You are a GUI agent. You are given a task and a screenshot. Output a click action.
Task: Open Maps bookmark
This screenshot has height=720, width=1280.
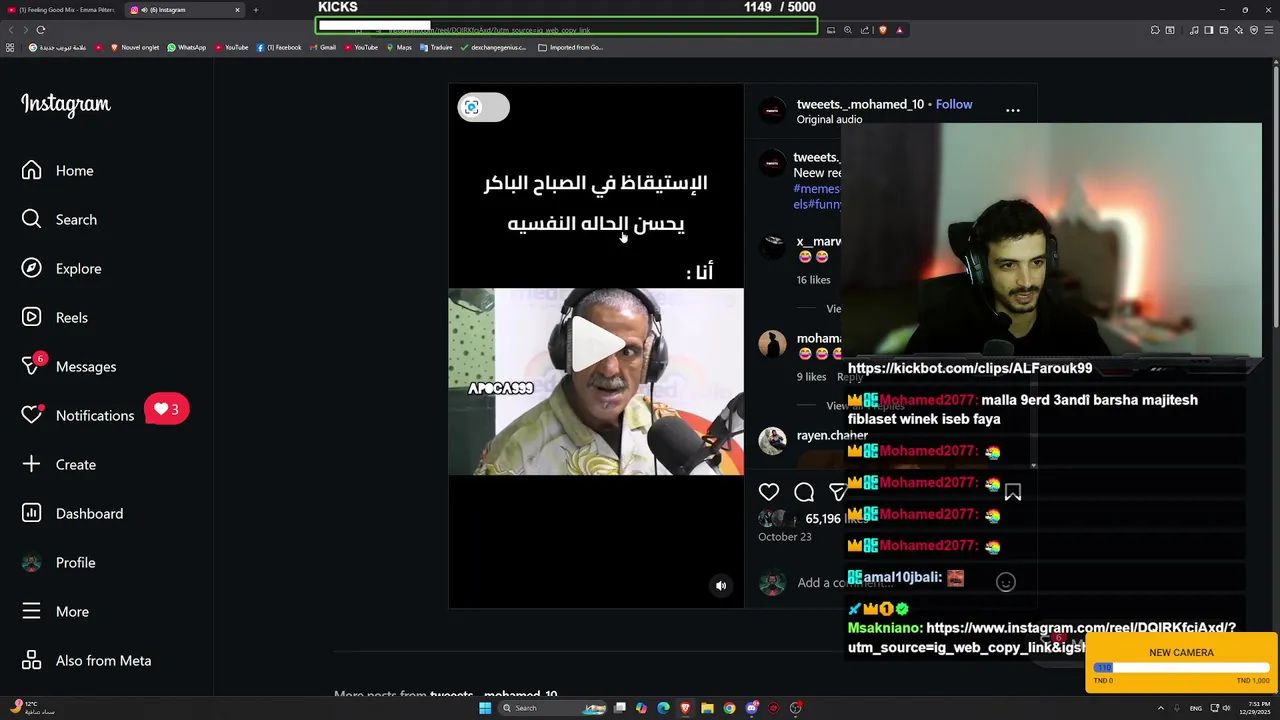click(399, 47)
